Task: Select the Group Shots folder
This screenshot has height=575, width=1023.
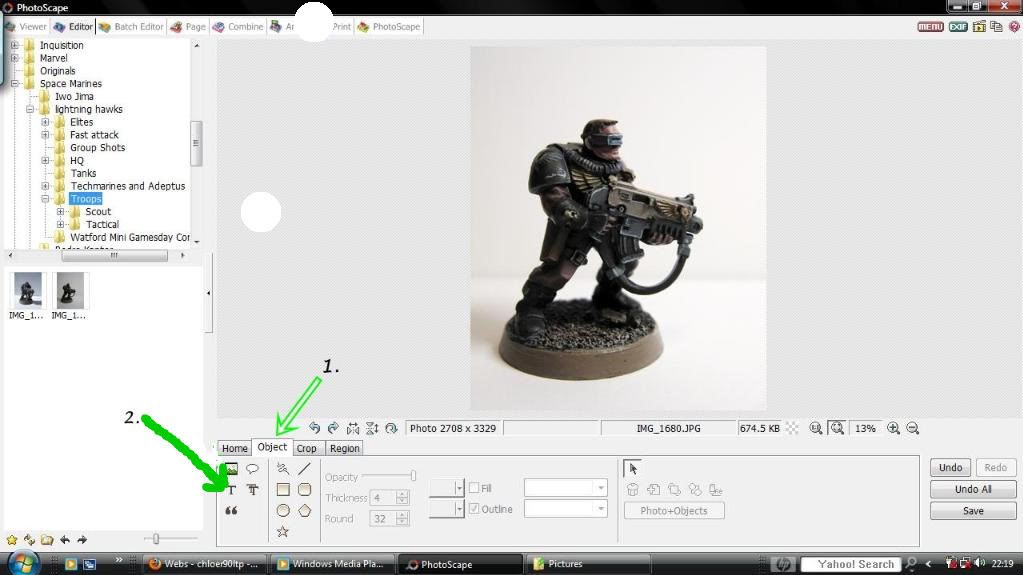Action: click(97, 148)
